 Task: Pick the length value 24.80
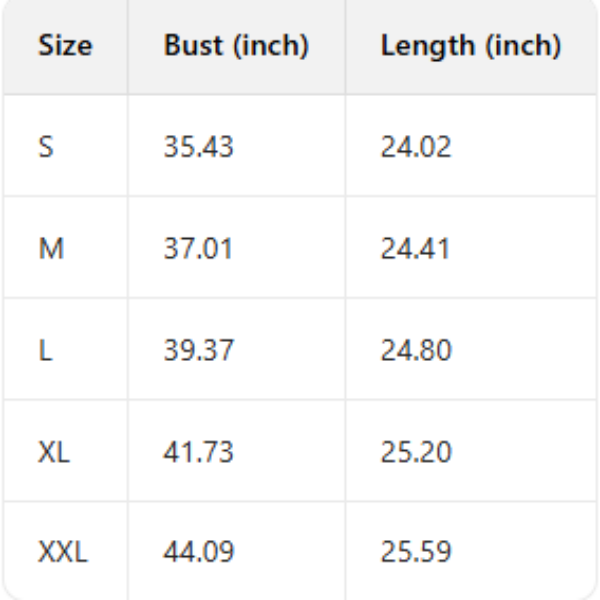(415, 350)
